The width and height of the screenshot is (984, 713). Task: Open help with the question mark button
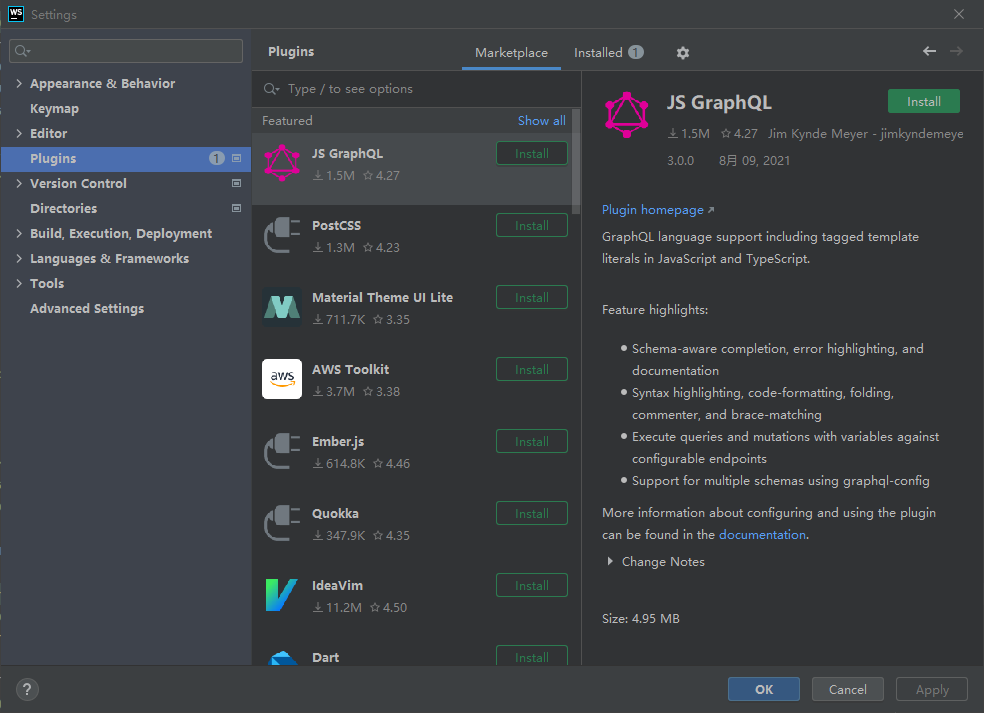27,690
